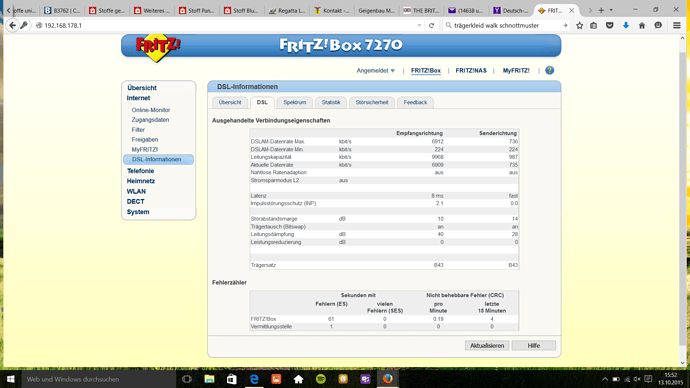The height and width of the screenshot is (388, 690).
Task: Click the Firefox reload page icon
Action: click(431, 26)
